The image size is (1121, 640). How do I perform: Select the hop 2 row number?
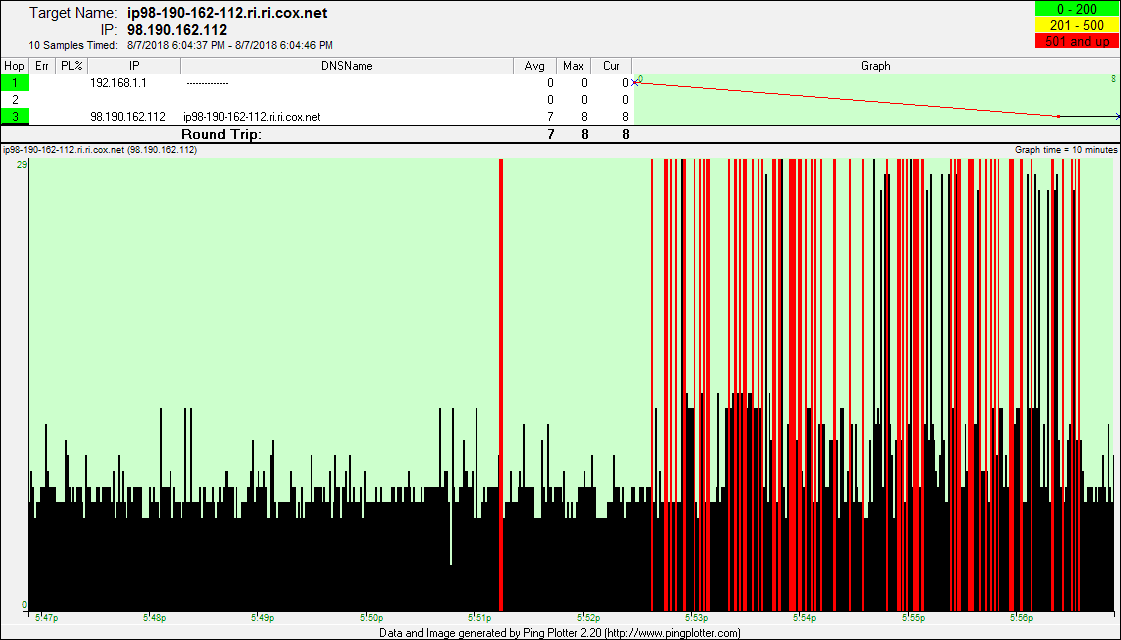click(x=15, y=100)
